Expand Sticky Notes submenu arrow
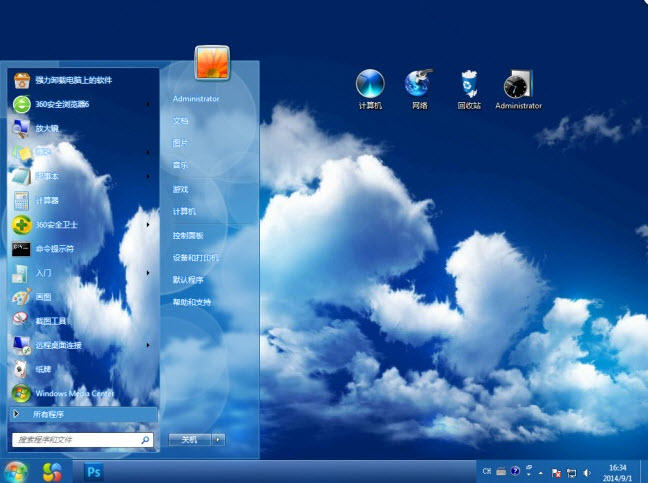This screenshot has height=483, width=648. pyautogui.click(x=148, y=152)
